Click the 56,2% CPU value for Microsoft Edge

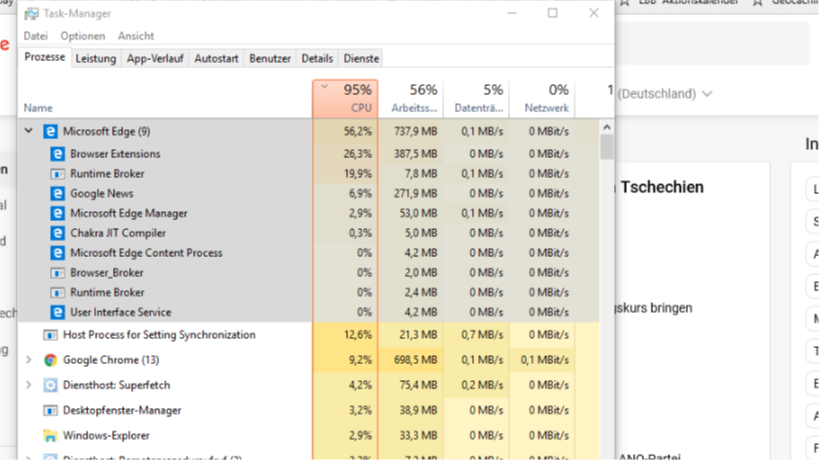pos(358,131)
